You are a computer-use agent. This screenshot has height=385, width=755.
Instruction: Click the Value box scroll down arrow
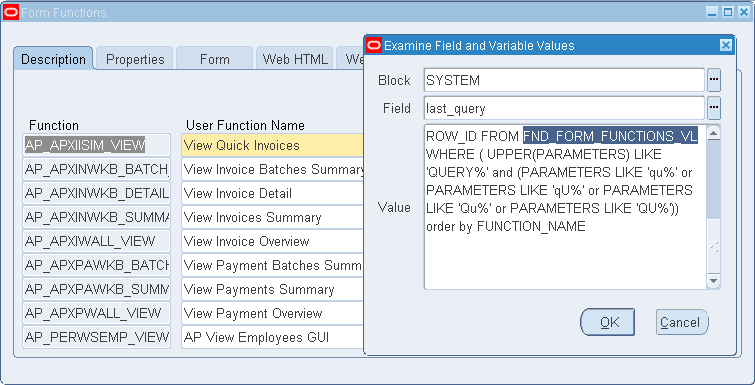pos(714,281)
